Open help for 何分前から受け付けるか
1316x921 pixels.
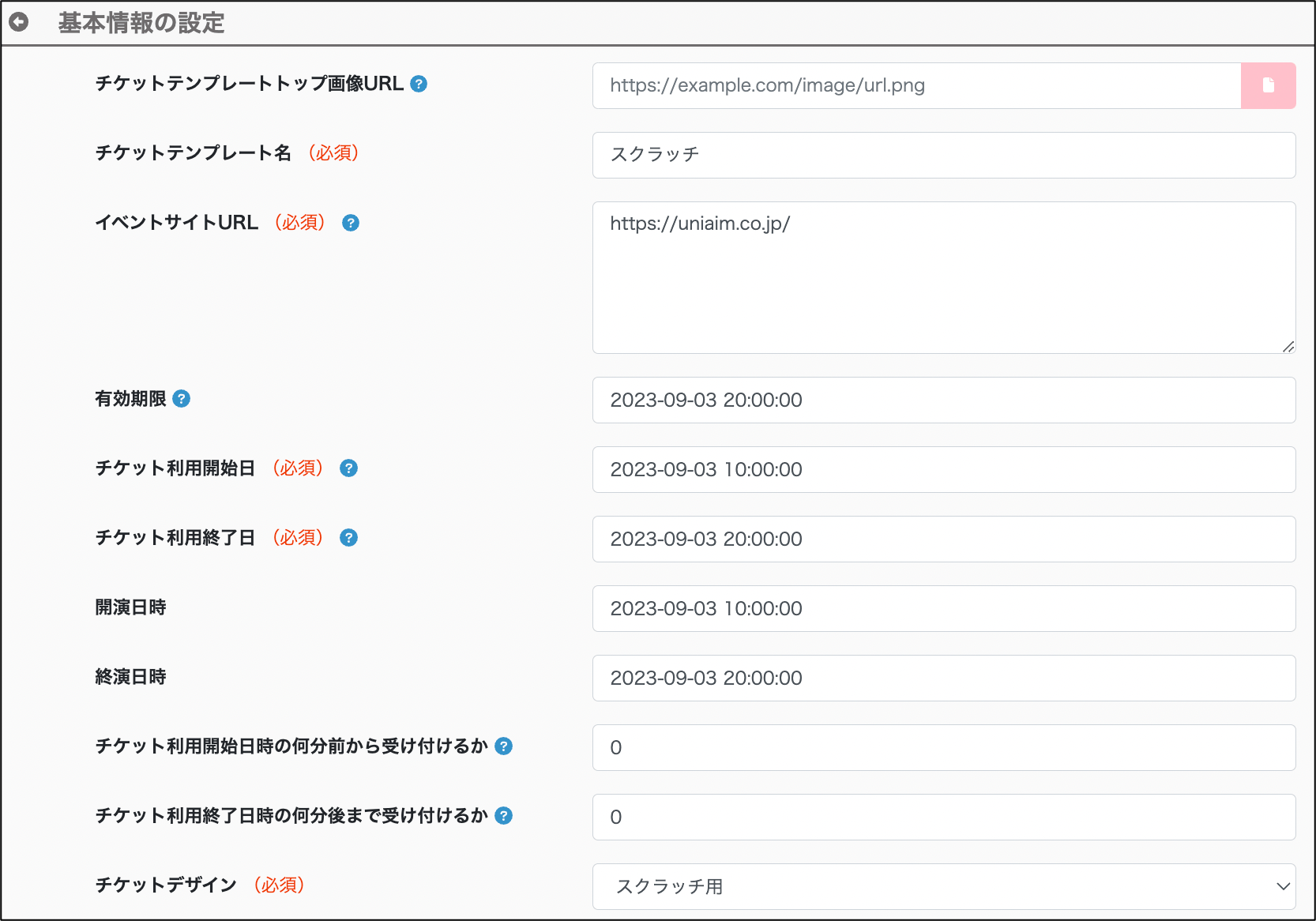(504, 746)
